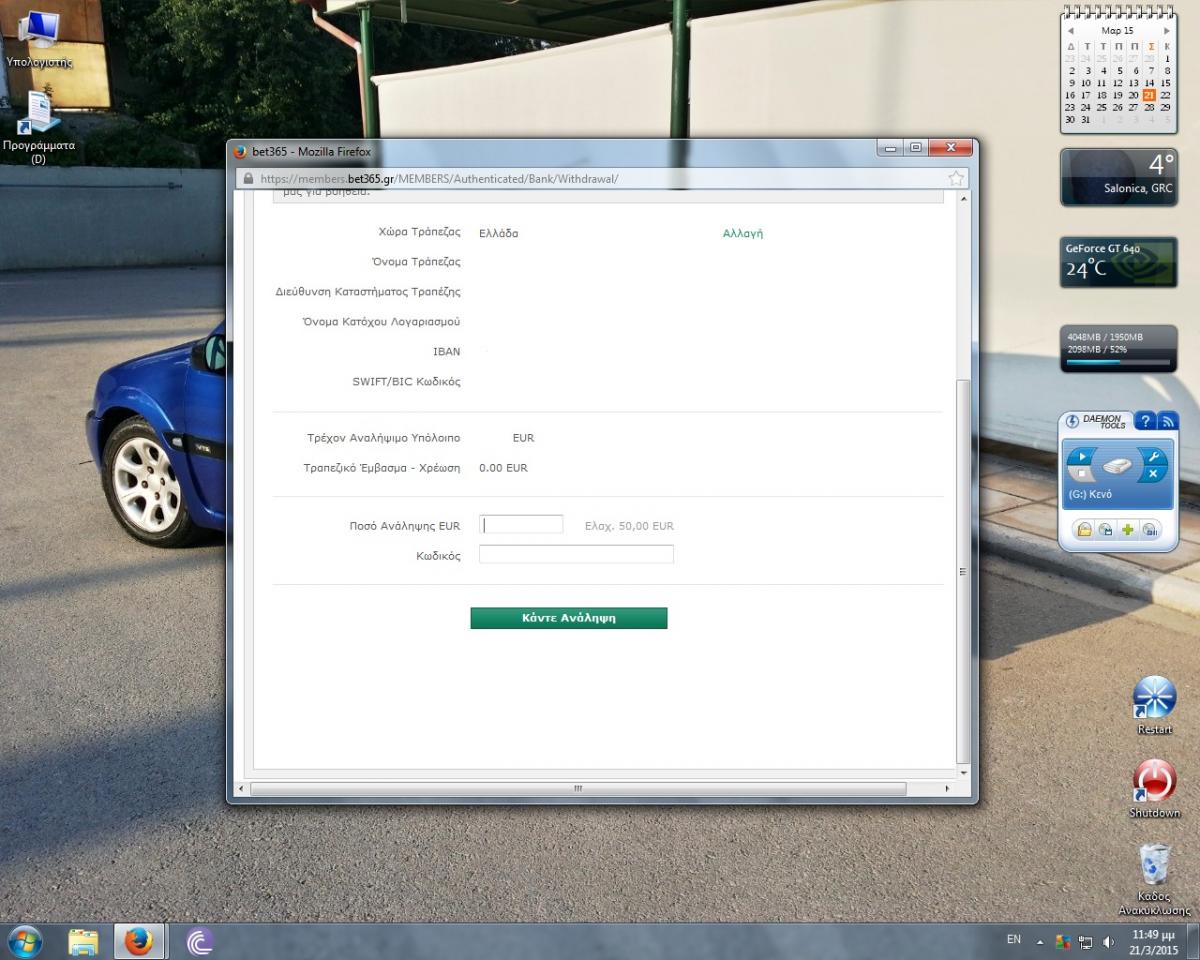Open the Προγράμματα (D) desktop shortcut
1200x960 pixels.
coord(38,128)
